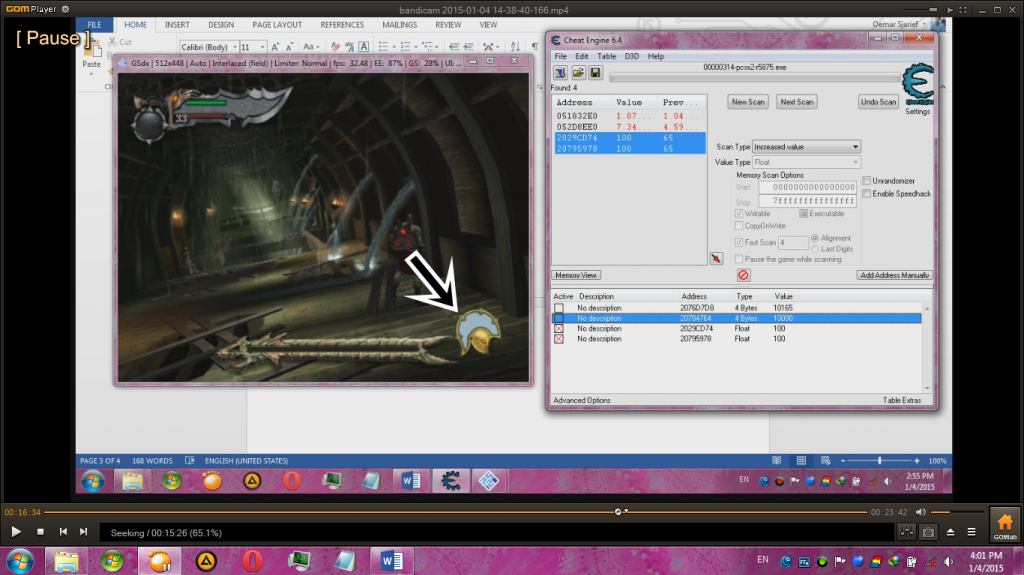Open Asian Layout dropdown in Word ribbon
The height and width of the screenshot is (575, 1024).
[x=490, y=46]
